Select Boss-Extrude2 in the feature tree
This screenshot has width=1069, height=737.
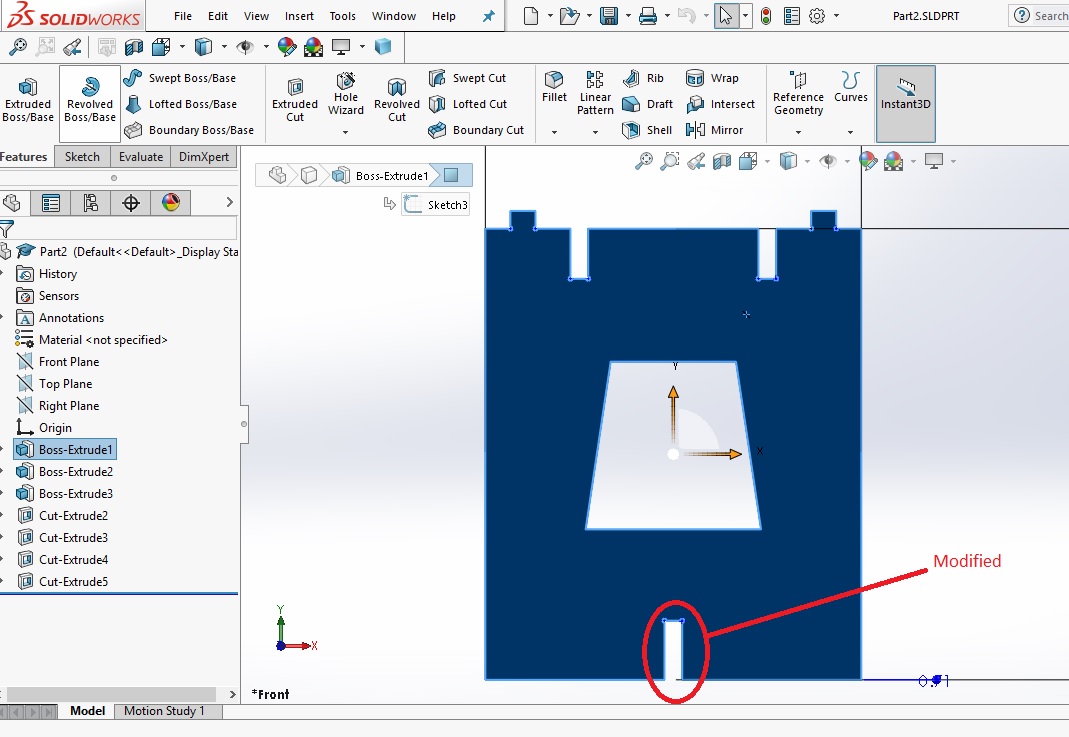pyautogui.click(x=65, y=471)
